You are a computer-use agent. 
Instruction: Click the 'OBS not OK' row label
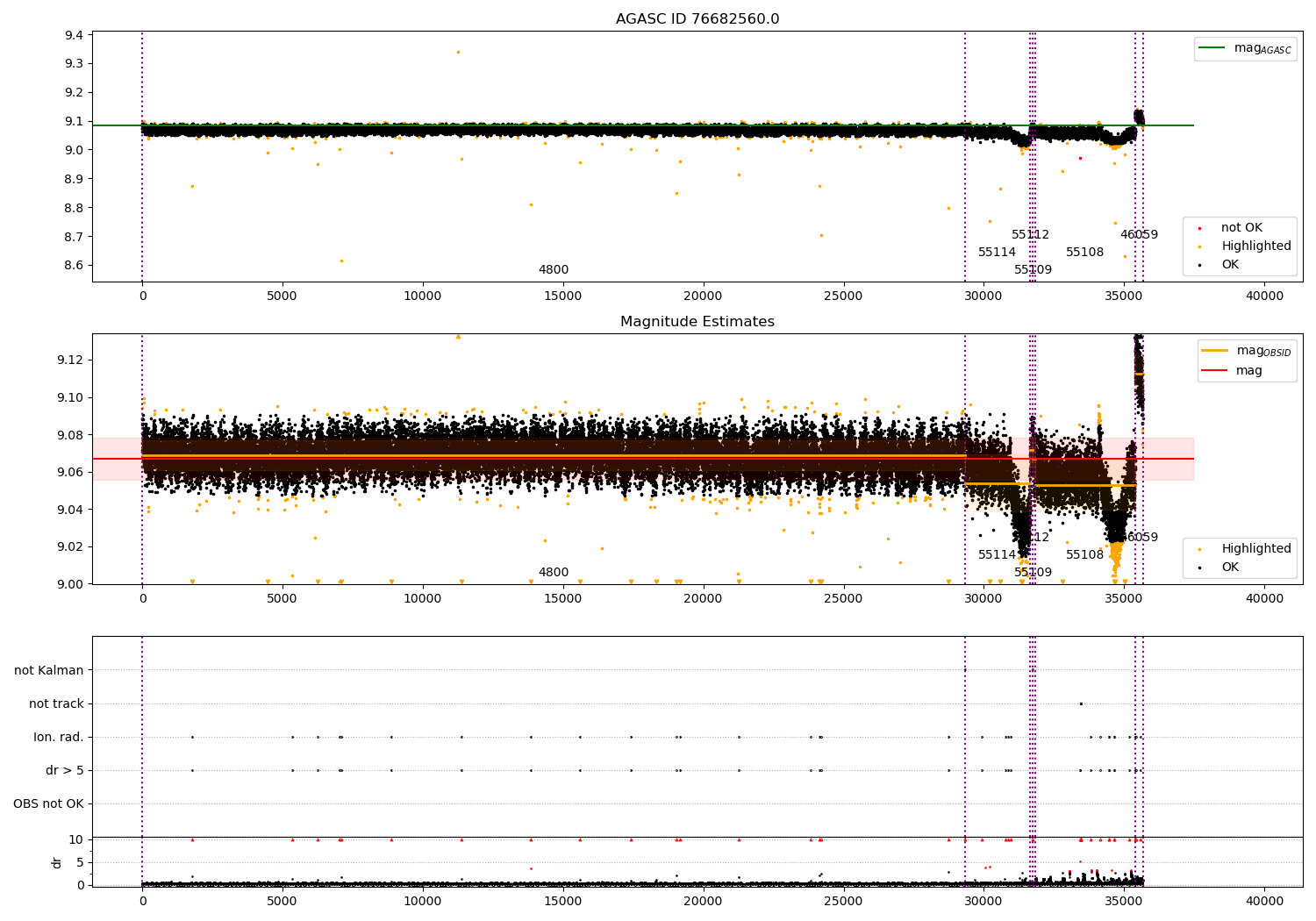pos(48,803)
